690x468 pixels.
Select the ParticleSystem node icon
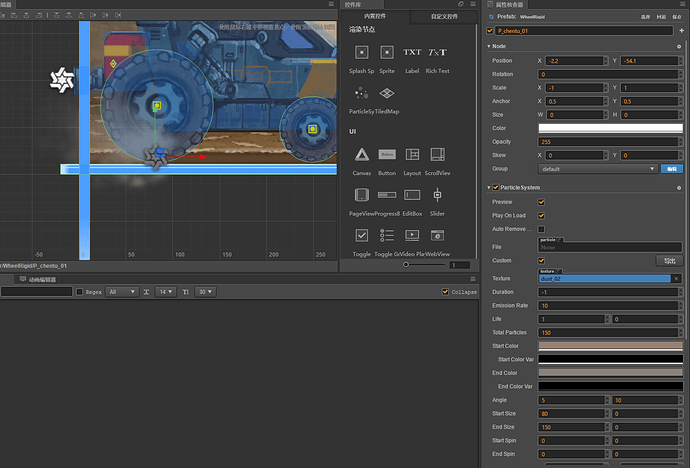tap(361, 93)
